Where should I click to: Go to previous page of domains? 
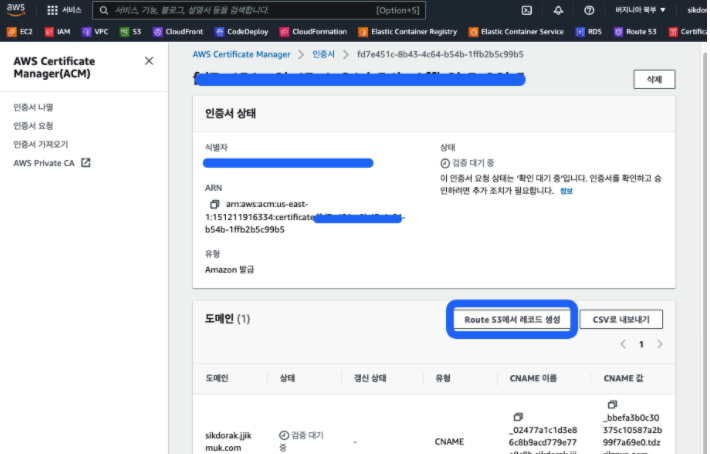coord(623,344)
